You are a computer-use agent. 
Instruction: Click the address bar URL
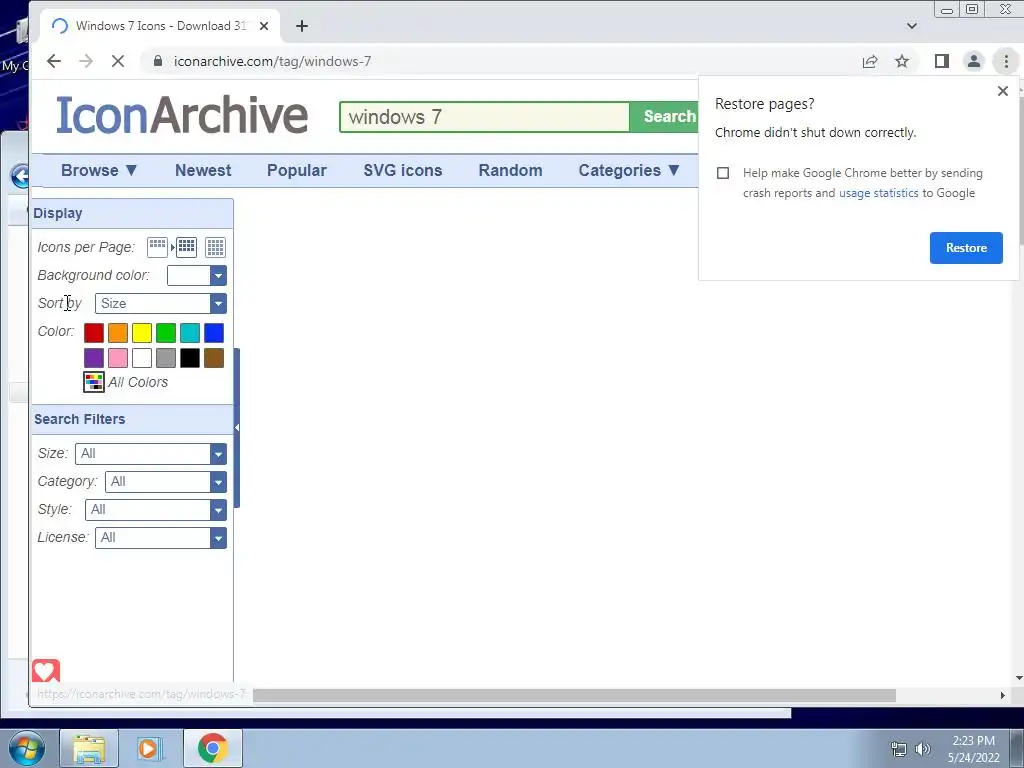[x=272, y=61]
